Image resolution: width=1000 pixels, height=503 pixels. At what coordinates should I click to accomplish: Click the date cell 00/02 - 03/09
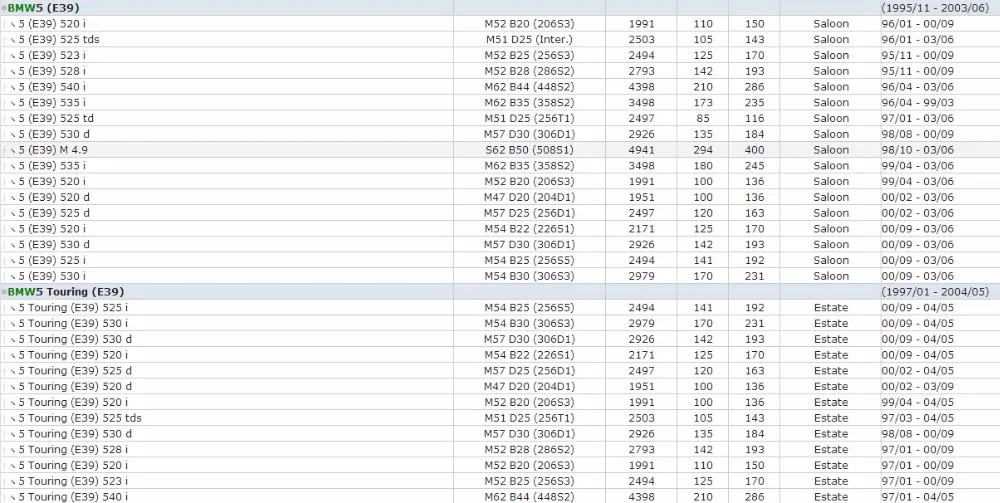click(918, 386)
